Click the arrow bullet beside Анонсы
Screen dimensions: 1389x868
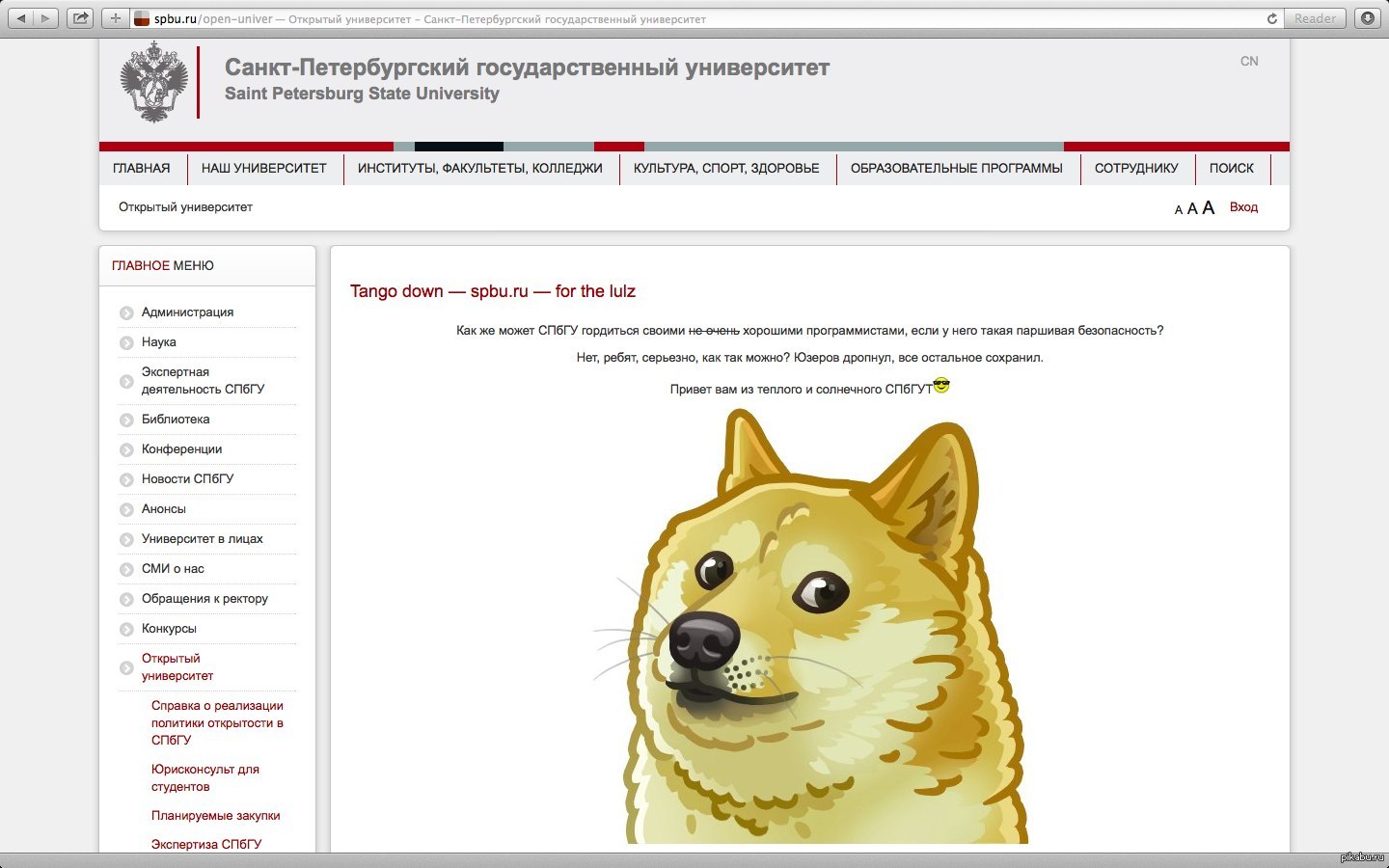click(126, 509)
